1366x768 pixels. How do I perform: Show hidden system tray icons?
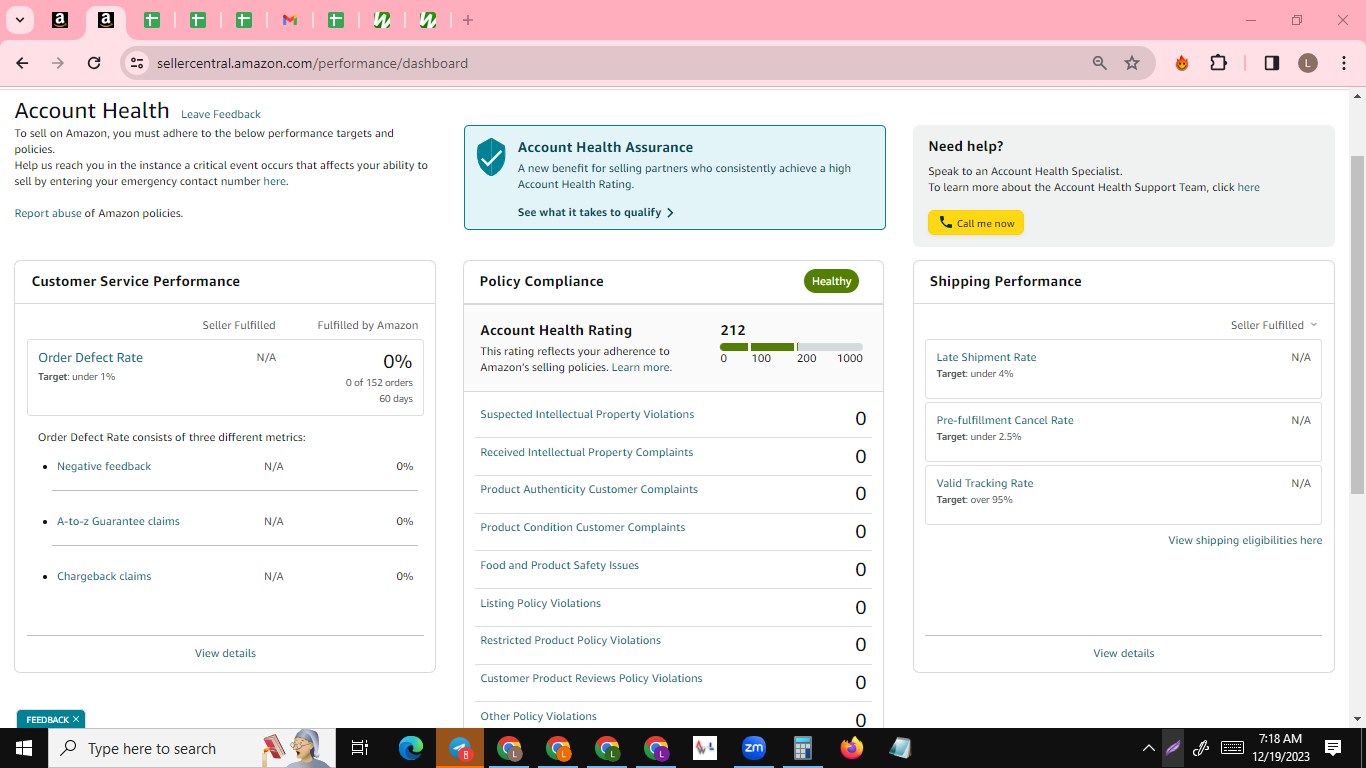click(x=1148, y=748)
